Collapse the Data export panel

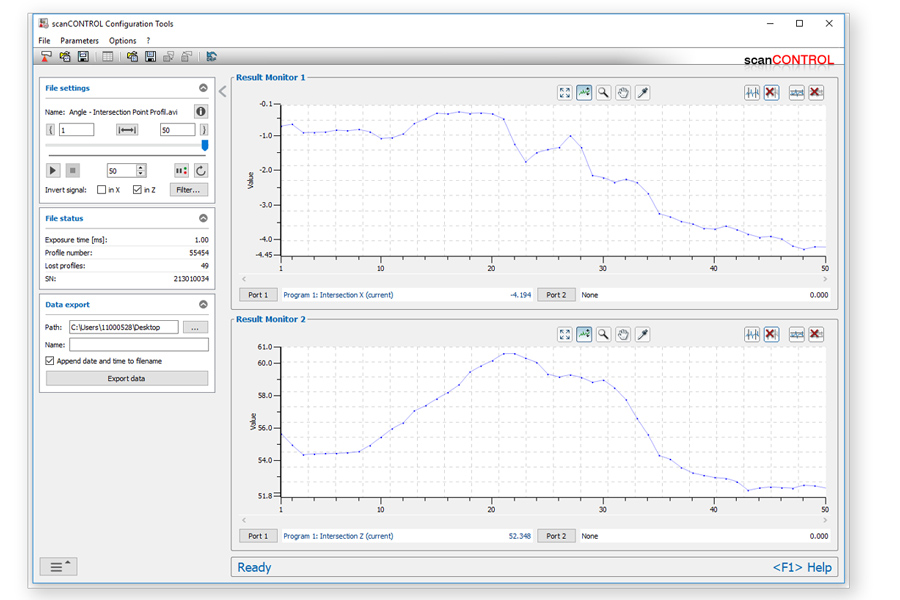pos(203,304)
